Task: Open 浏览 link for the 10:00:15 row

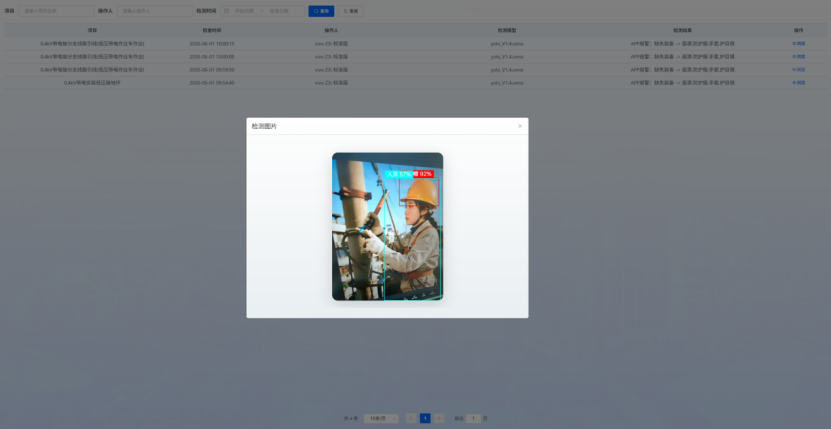Action: pos(799,43)
